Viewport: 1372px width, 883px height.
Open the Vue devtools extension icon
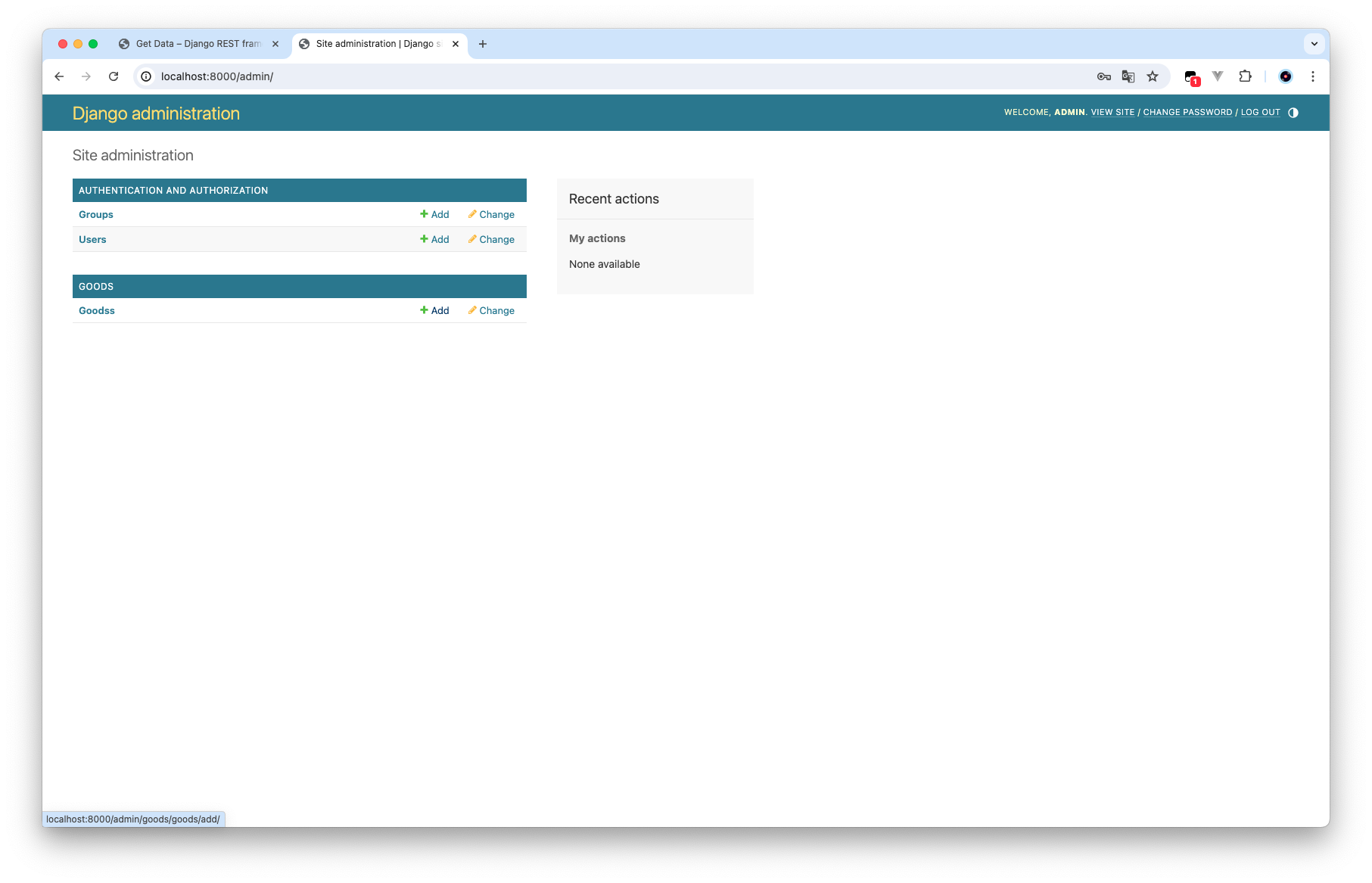[1218, 76]
